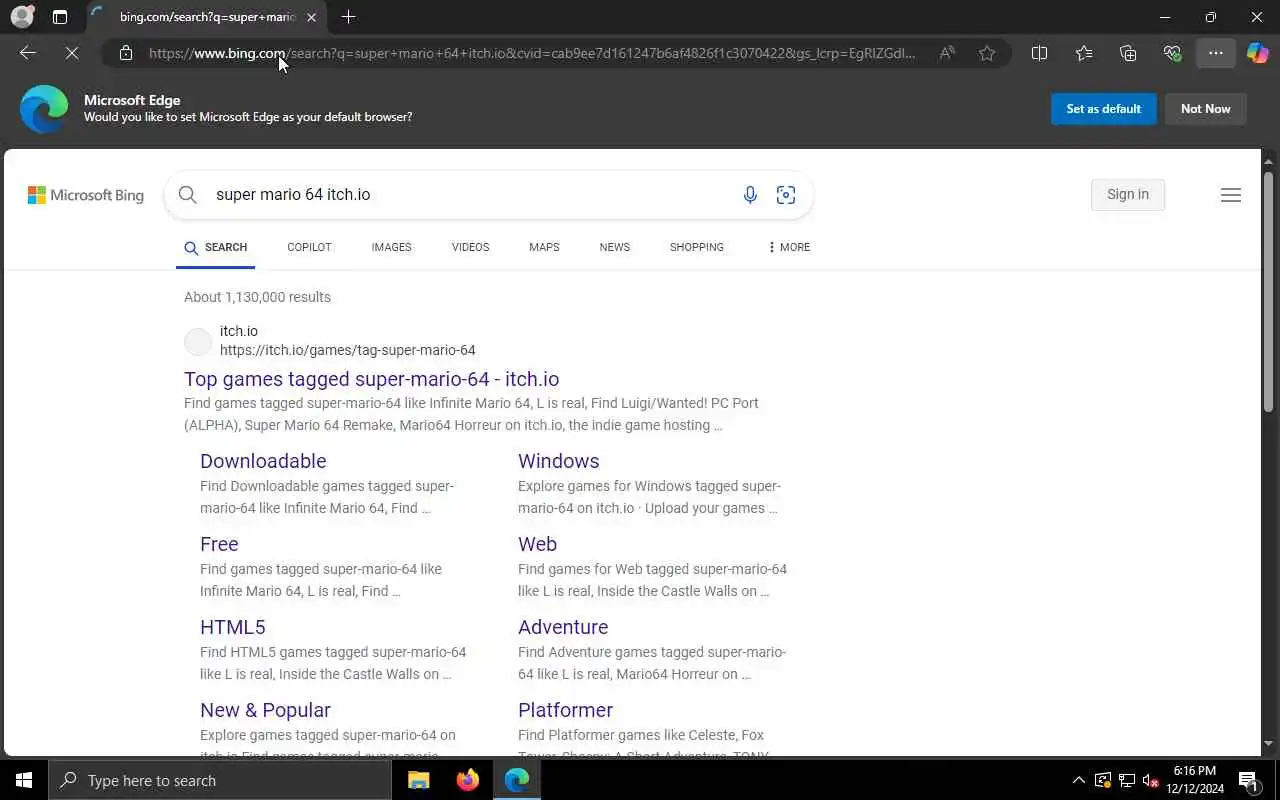Open the New & Popular sublink
Viewport: 1280px width, 800px height.
coord(265,710)
